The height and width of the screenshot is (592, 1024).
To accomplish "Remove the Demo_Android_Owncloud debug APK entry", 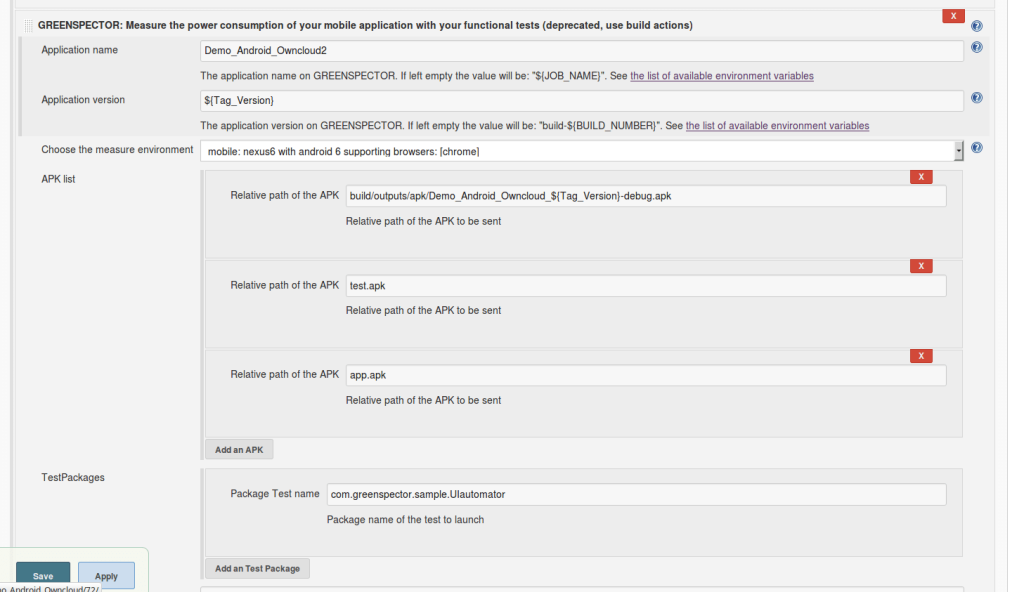I will coord(921,177).
